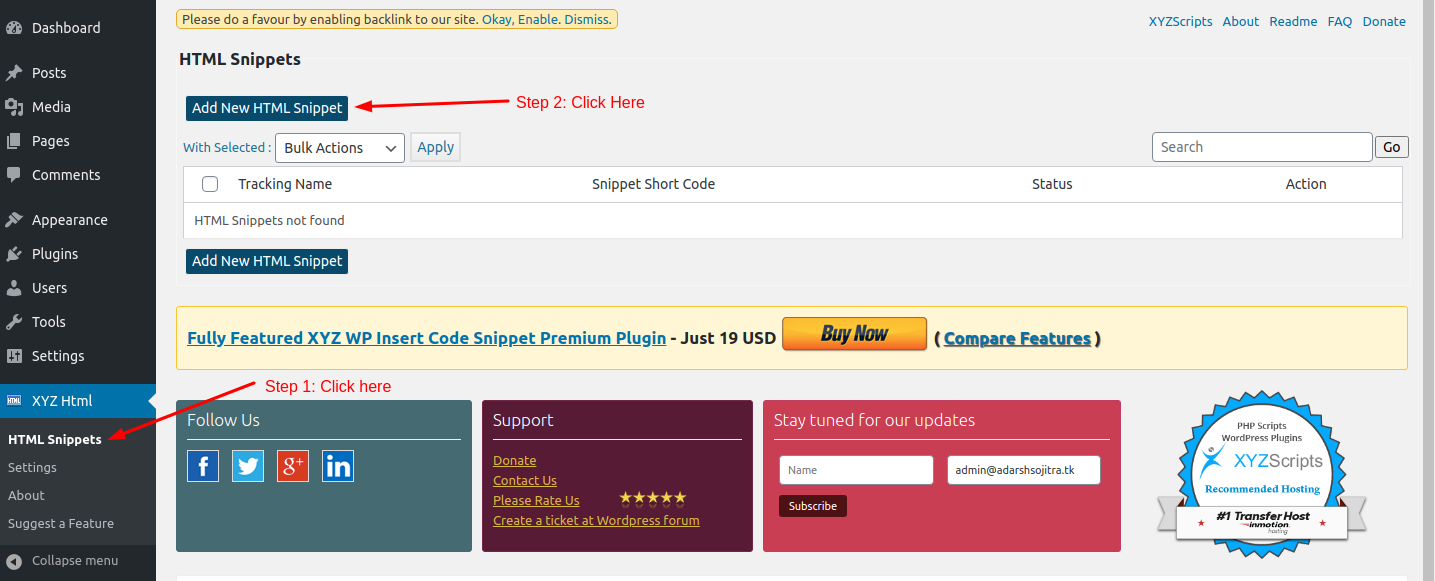Screen dimensions: 1435x581
Task: Click the Plugins plug icon
Action: pos(14,254)
